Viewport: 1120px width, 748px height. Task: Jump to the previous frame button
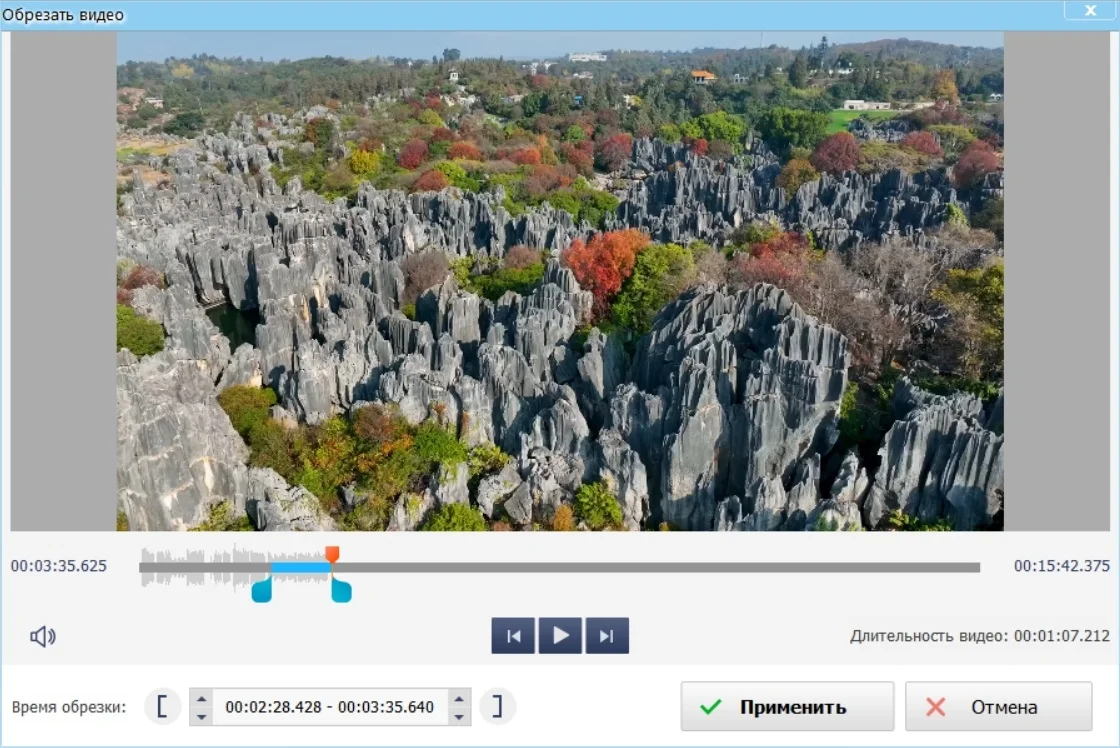tap(513, 636)
